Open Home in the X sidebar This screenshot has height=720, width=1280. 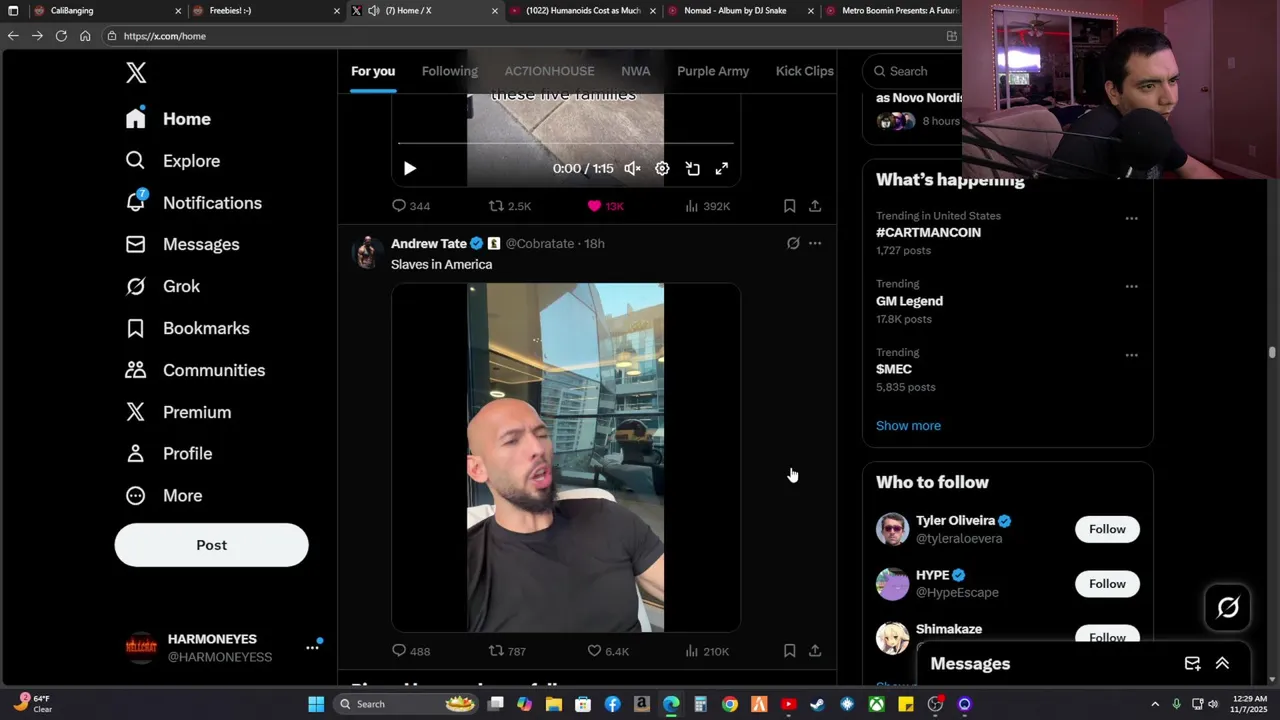[x=168, y=119]
